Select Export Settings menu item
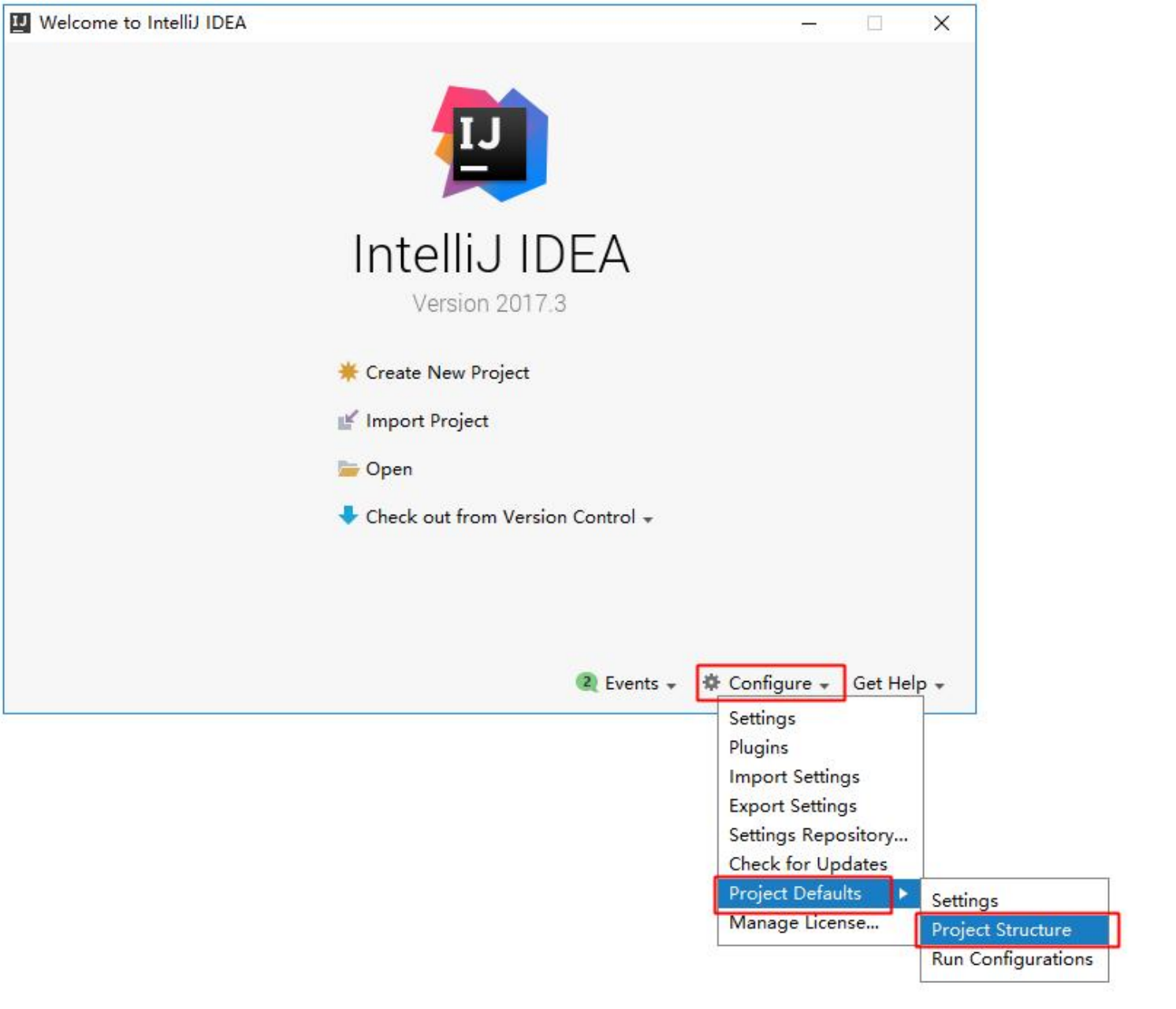The width and height of the screenshot is (1176, 1009). click(x=820, y=806)
